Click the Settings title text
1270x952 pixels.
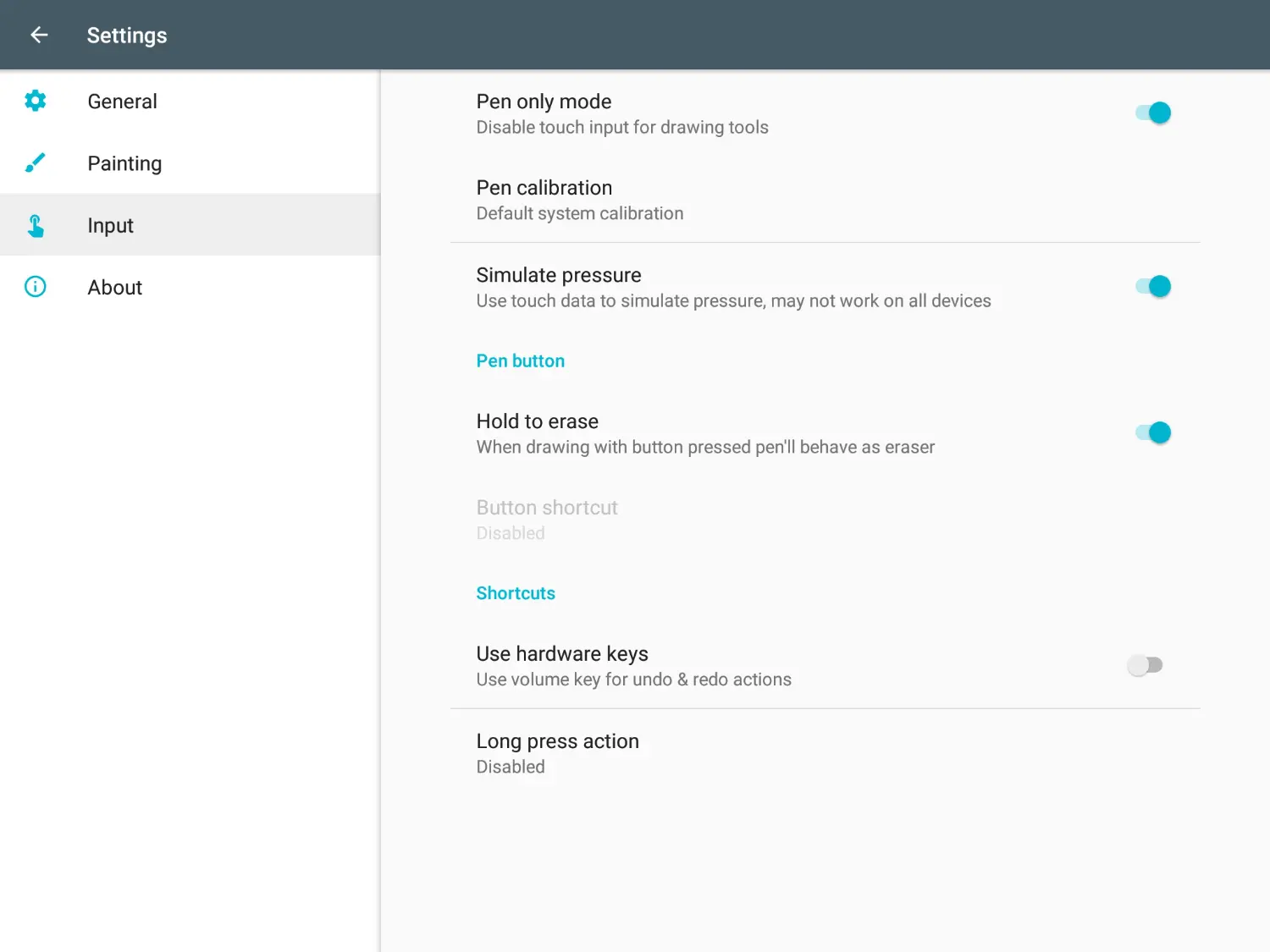[127, 36]
